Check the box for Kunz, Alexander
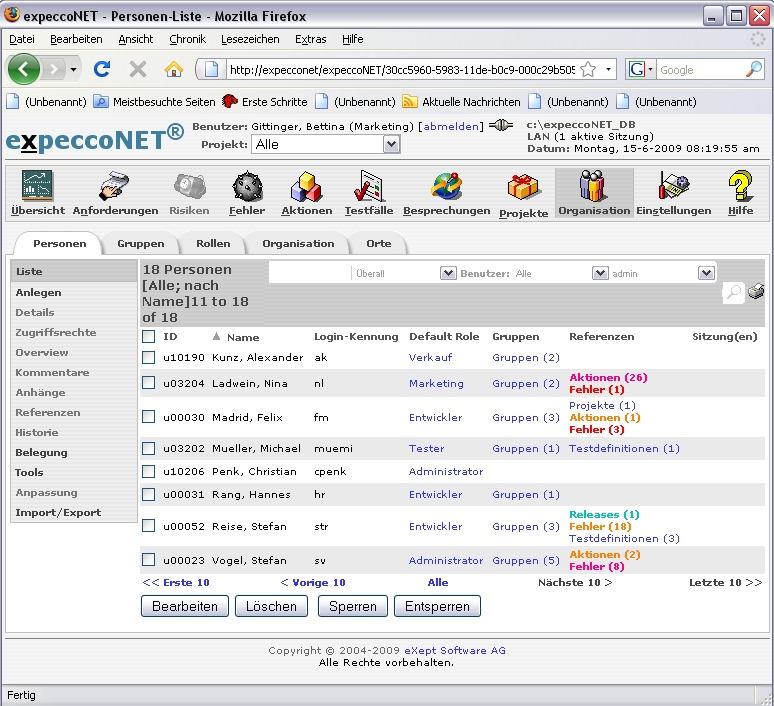Viewport: 774px width, 706px height. pos(148,357)
